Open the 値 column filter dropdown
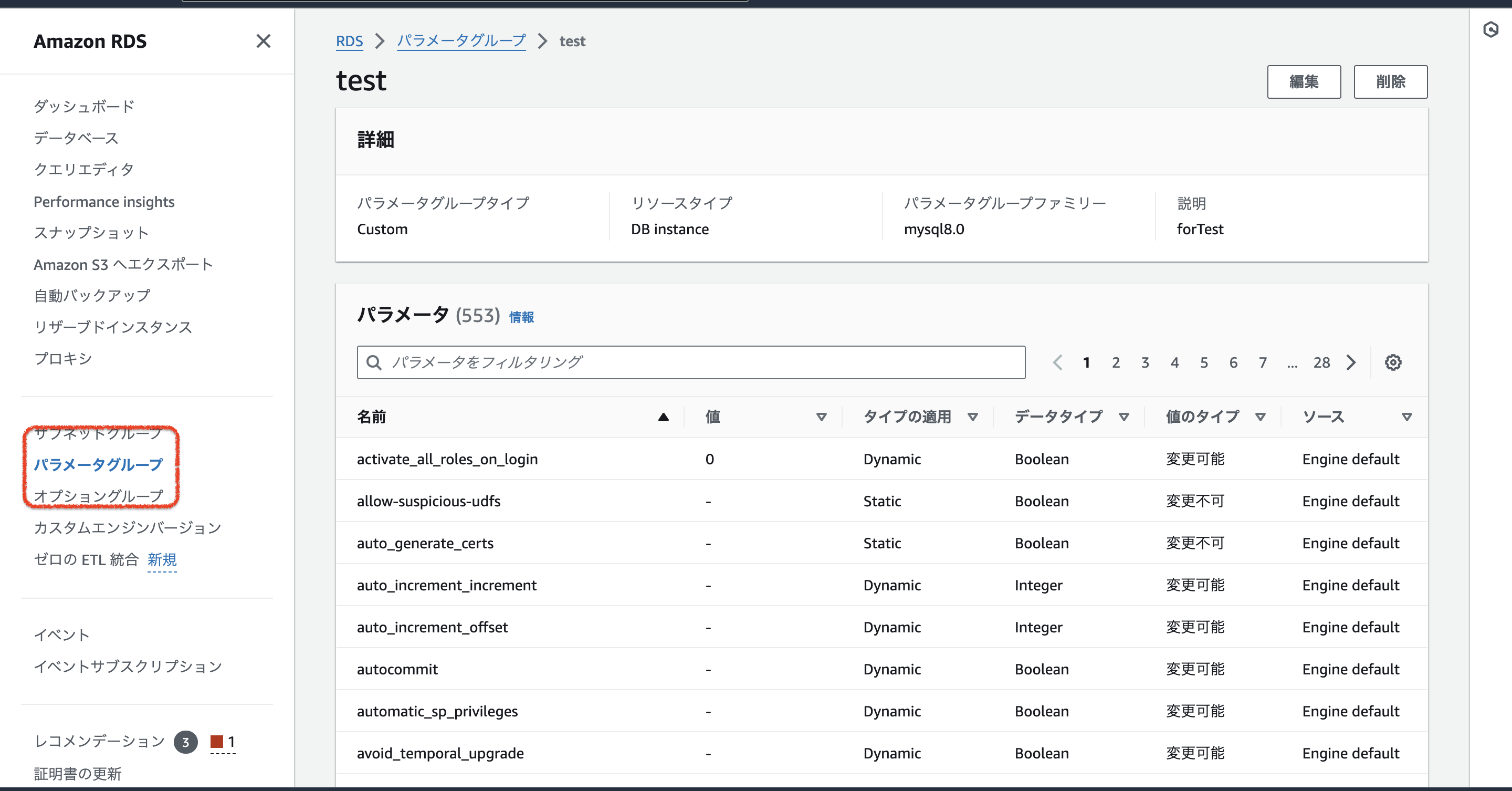The width and height of the screenshot is (1512, 791). click(821, 417)
